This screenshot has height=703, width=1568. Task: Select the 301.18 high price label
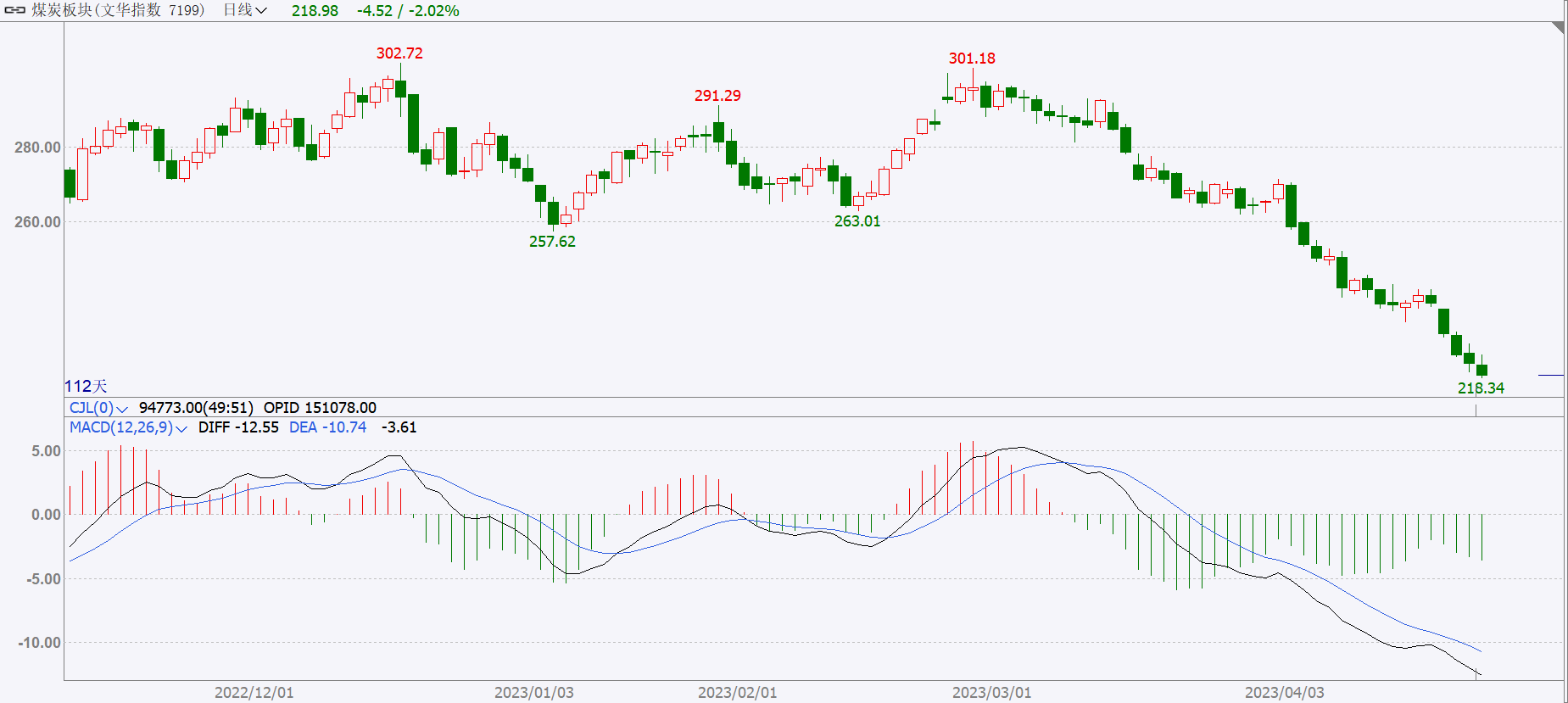pos(972,59)
